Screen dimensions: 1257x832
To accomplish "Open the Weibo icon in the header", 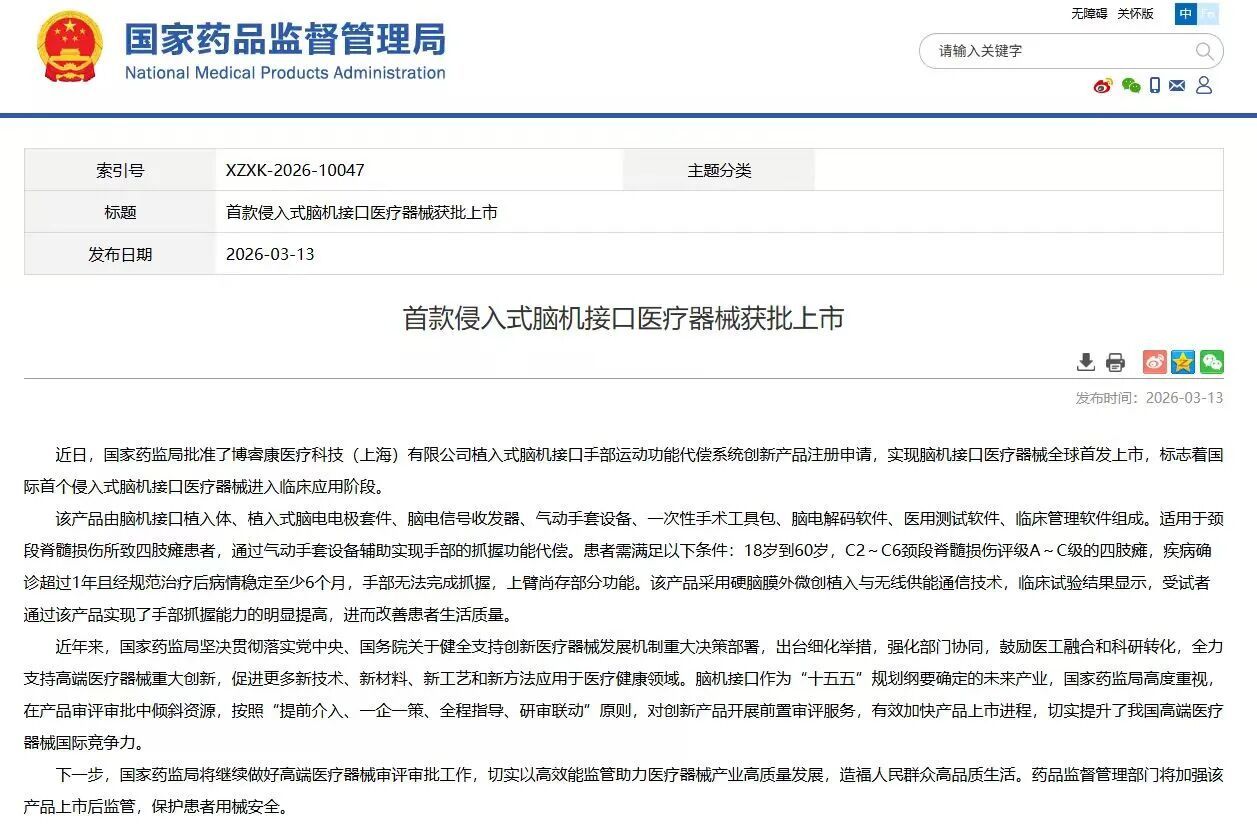I will coord(1102,86).
